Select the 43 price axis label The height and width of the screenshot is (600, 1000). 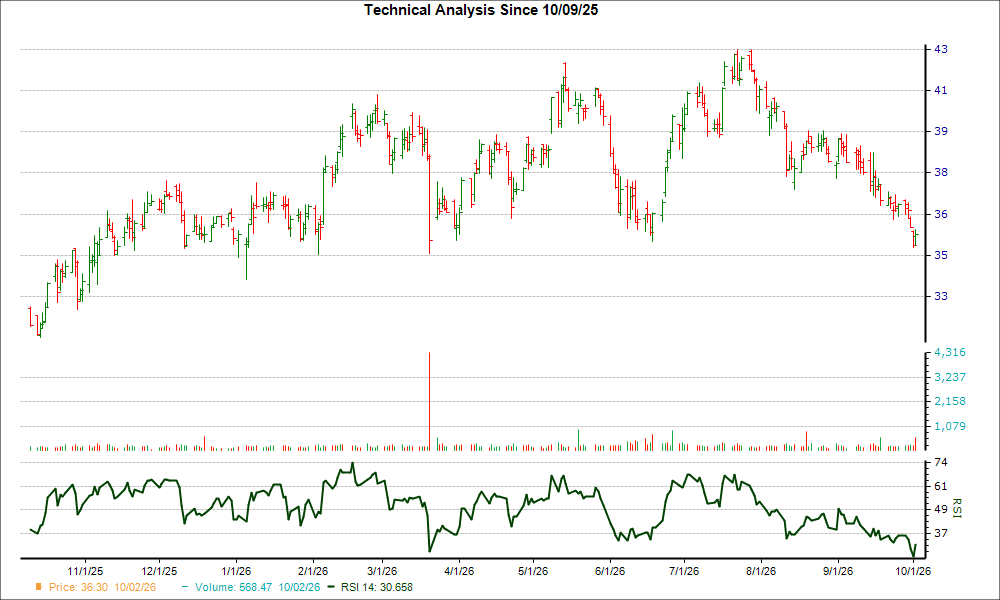(x=941, y=49)
